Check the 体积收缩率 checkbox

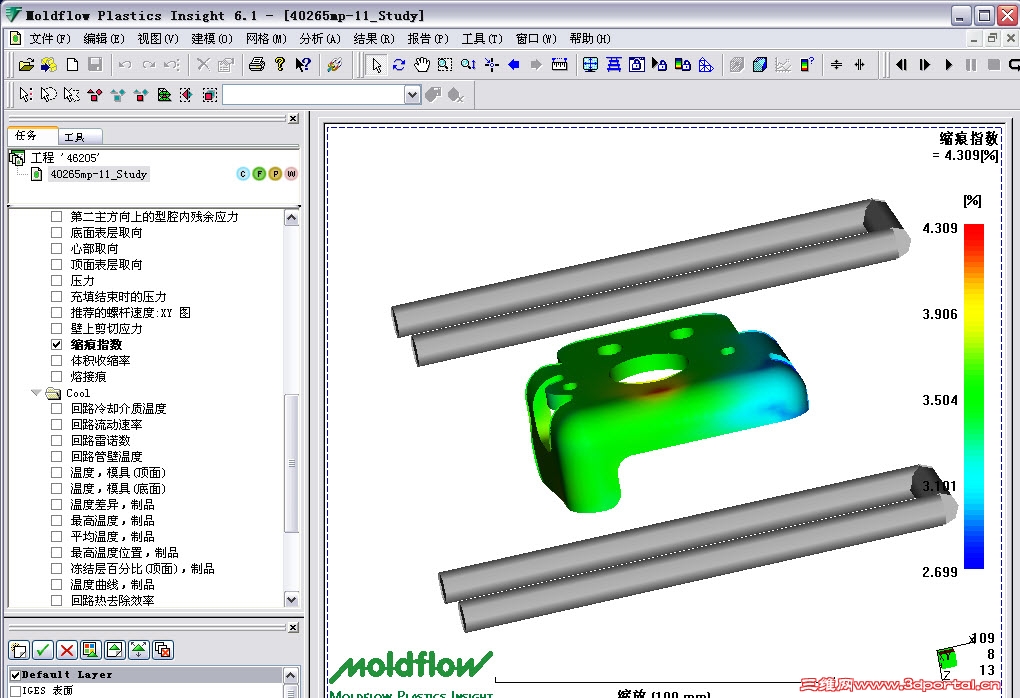pos(57,360)
